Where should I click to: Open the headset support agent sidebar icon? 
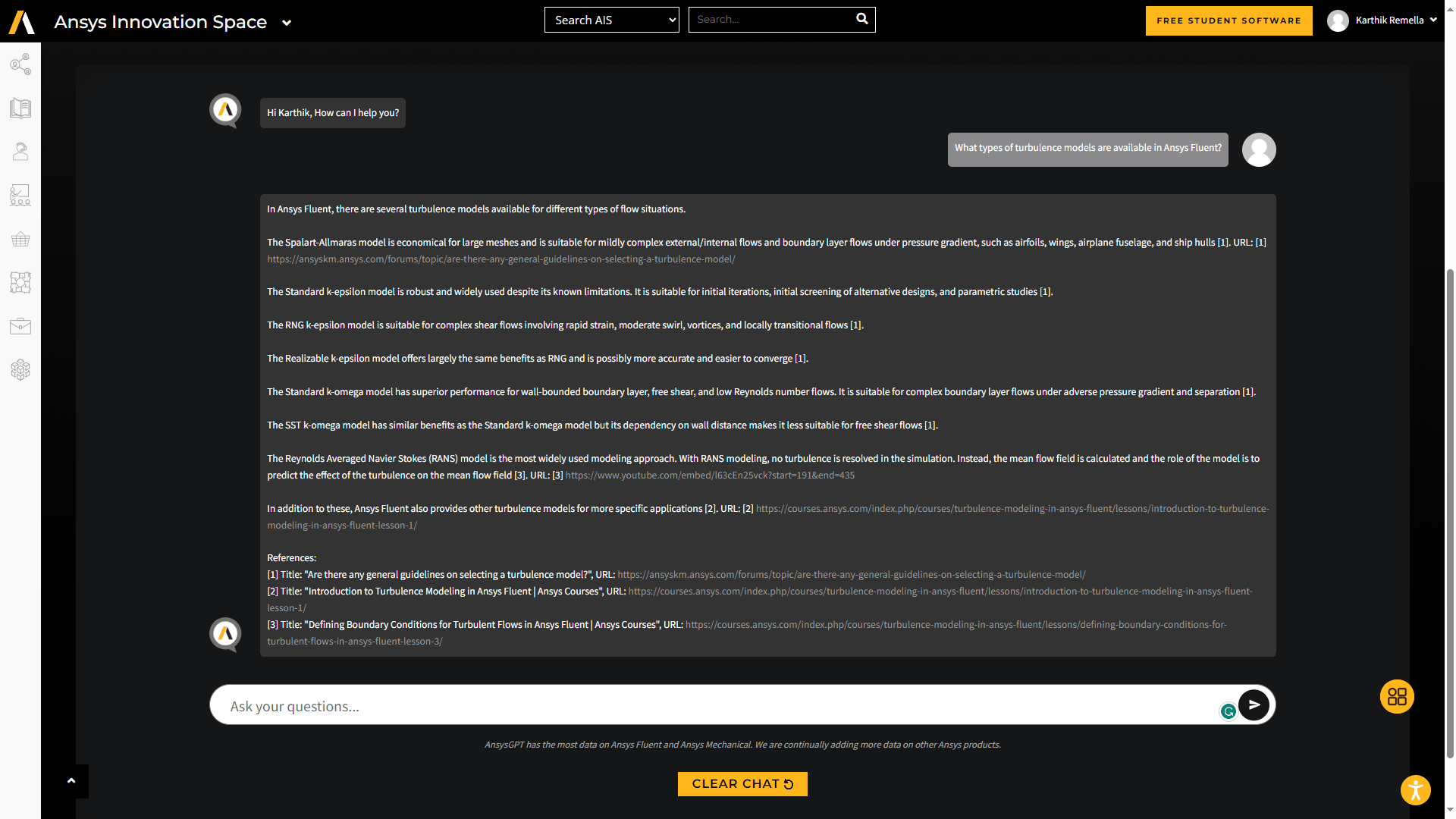point(20,152)
